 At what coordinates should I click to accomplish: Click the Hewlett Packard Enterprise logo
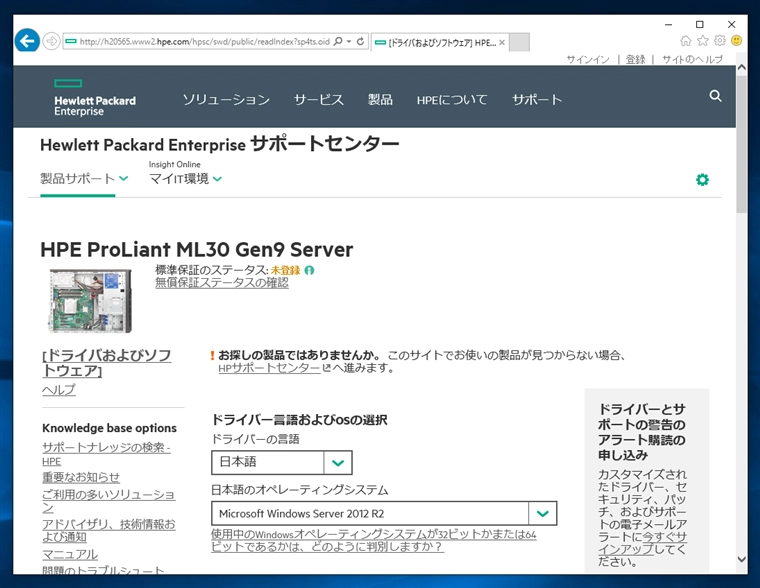[95, 98]
